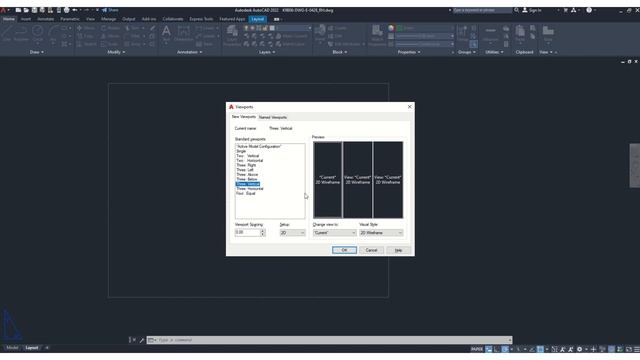This screenshot has height=360, width=640.
Task: Select the Line tool in Draw panel
Action: (x=7, y=33)
